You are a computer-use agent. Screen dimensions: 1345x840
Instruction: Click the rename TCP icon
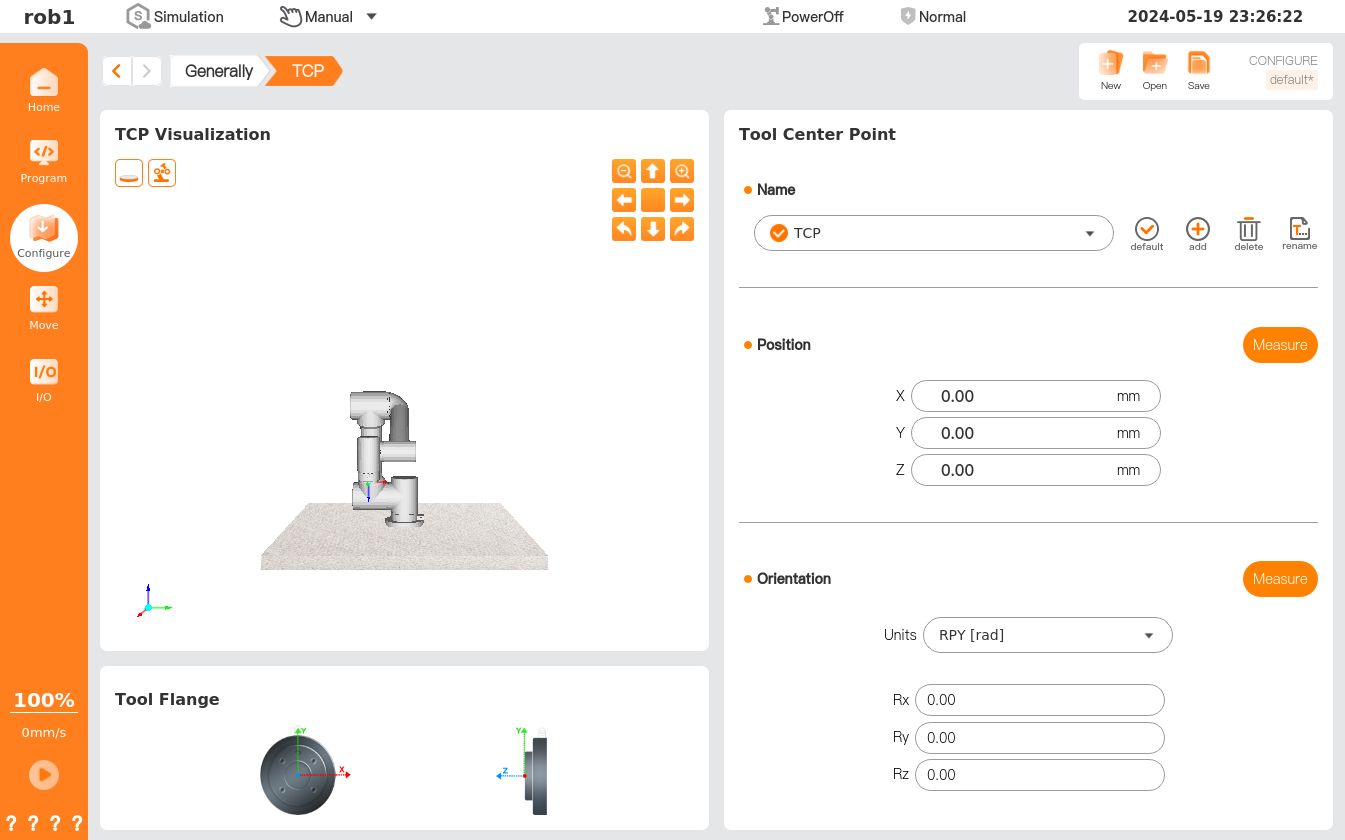coord(1299,230)
